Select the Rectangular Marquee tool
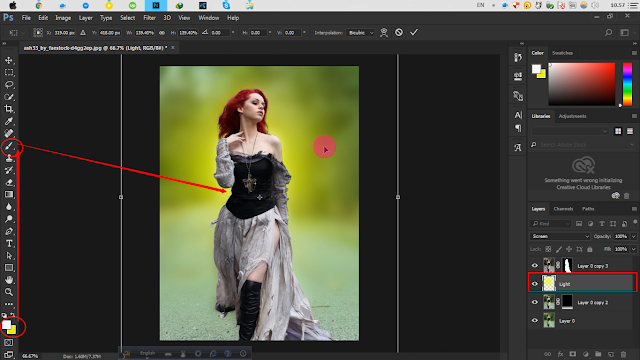Viewport: 640px width, 360px height. 9,73
